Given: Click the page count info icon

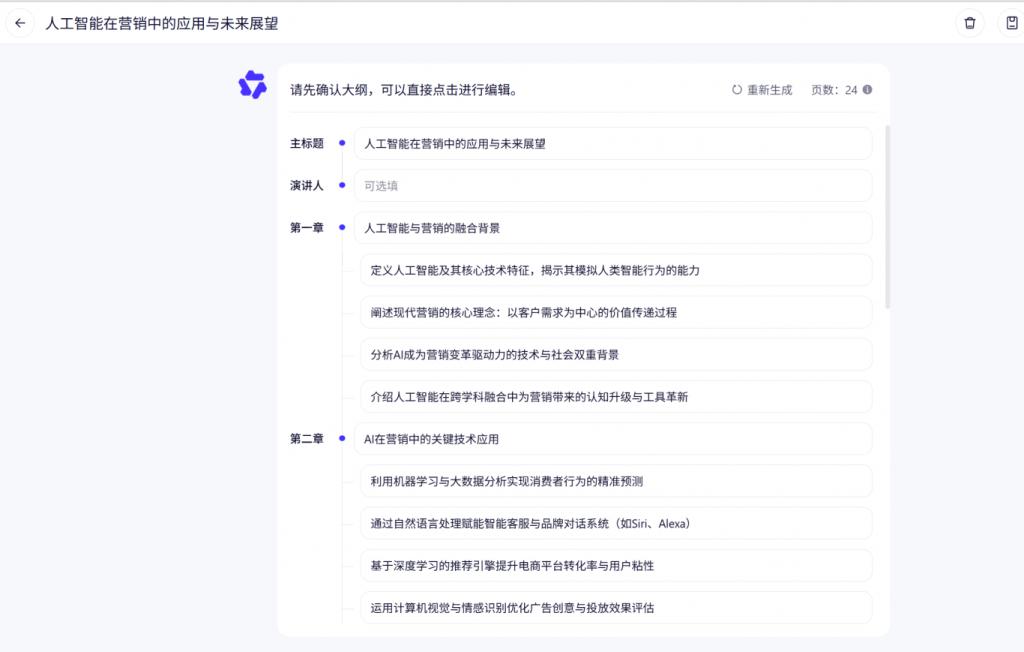Looking at the screenshot, I should click(867, 90).
